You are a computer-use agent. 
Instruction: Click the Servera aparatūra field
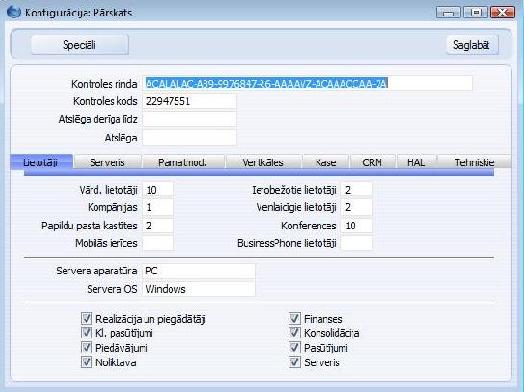pos(199,271)
